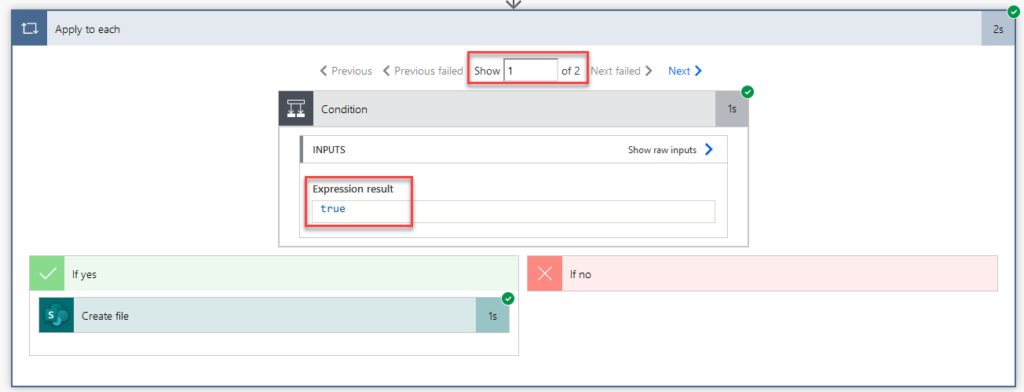Click the Expression result true value box
The width and height of the screenshot is (1024, 392).
coord(513,211)
